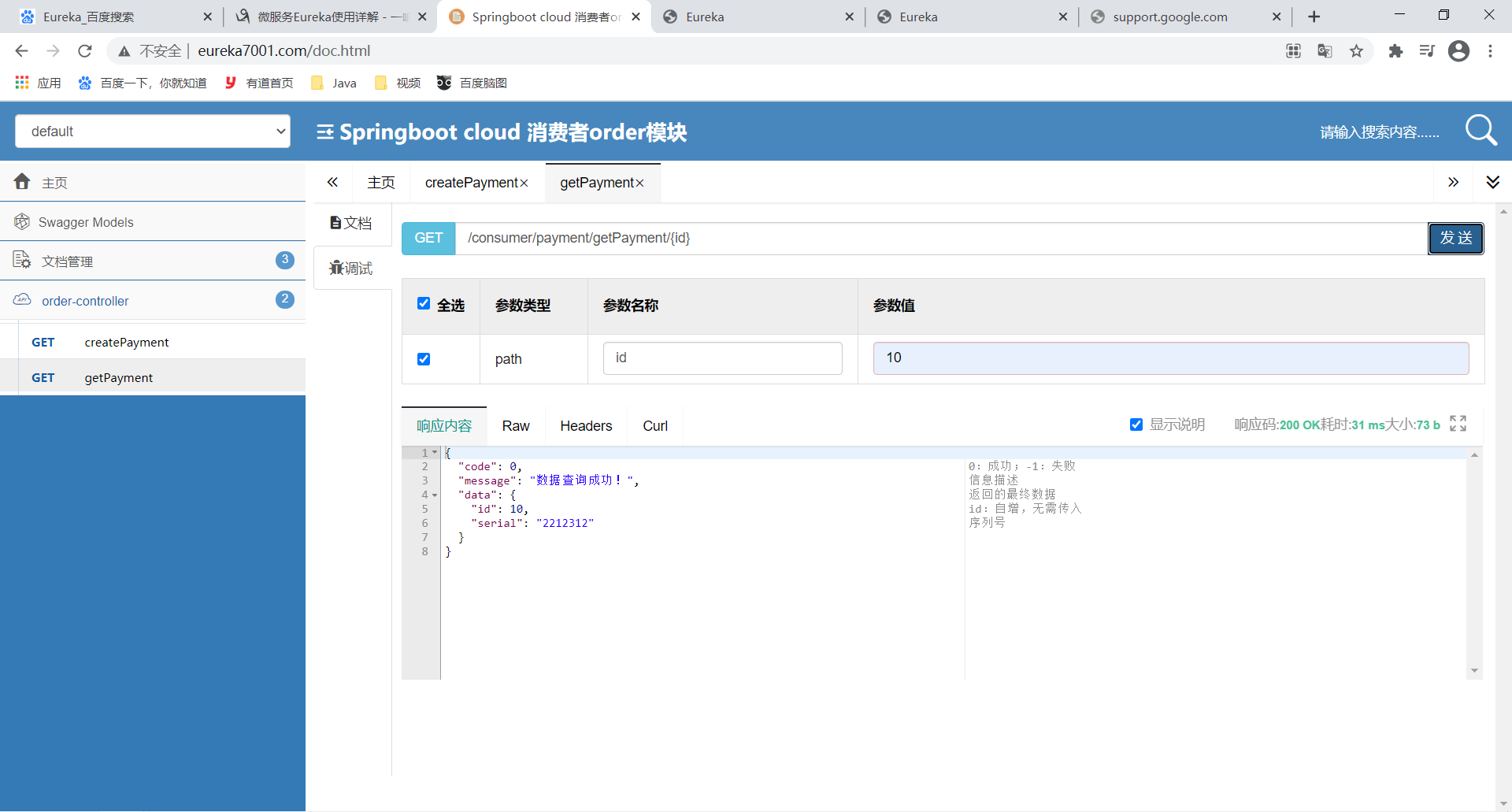Screen dimensions: 1512x812
Task: Switch to the support.google.com browser tab
Action: (1185, 17)
